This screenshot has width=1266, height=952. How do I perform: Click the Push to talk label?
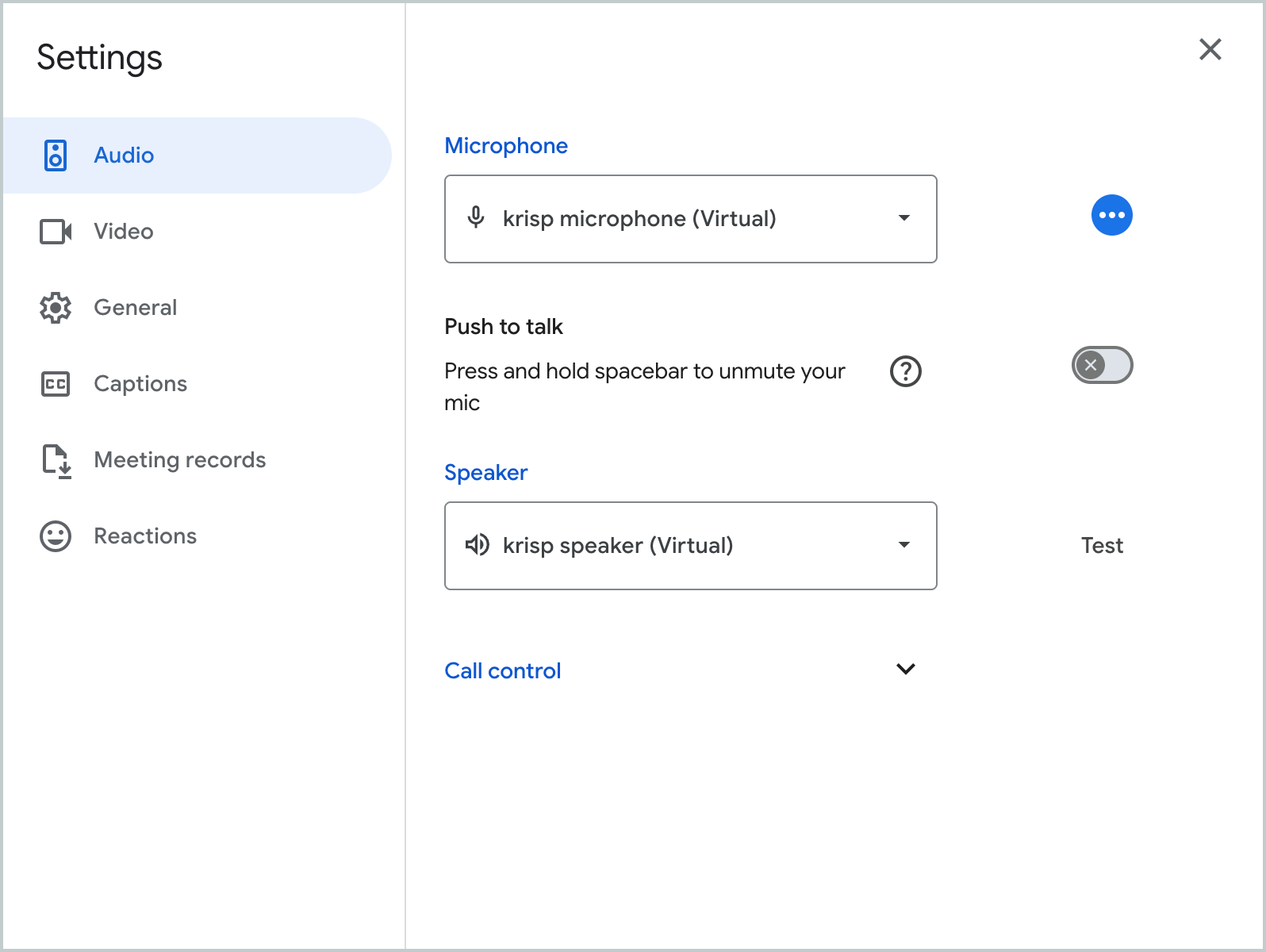coord(504,327)
